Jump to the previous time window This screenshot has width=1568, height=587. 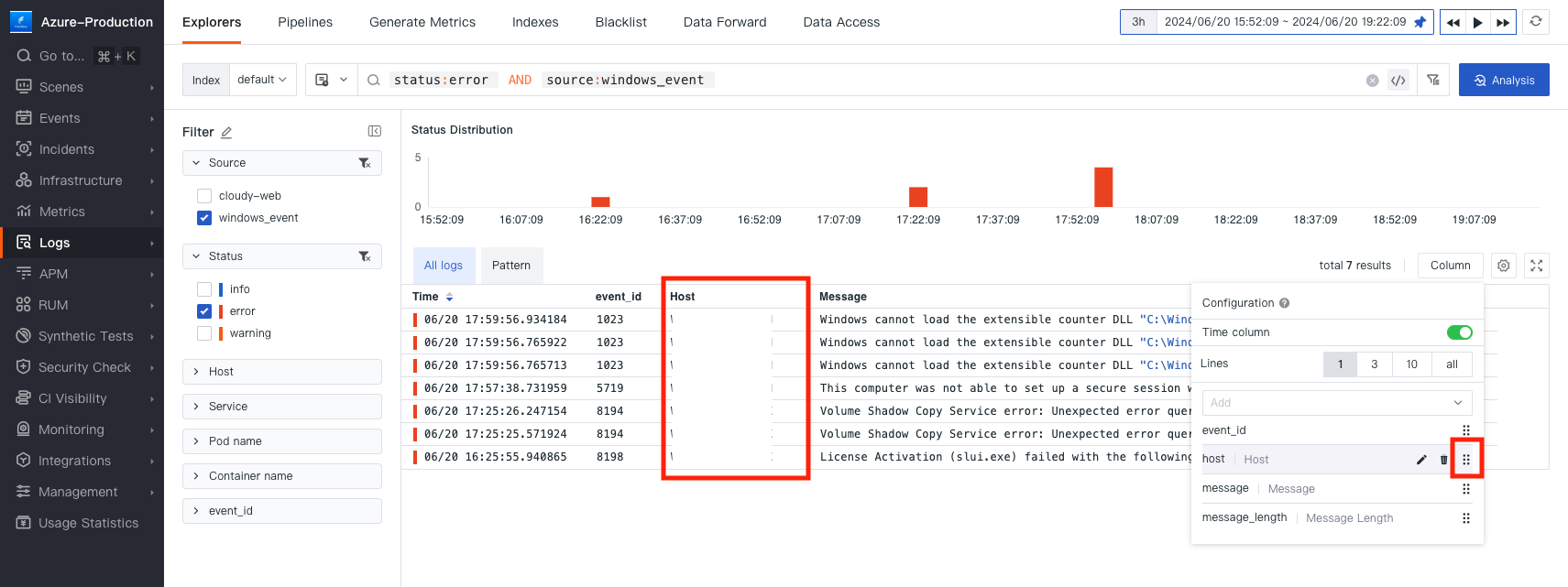click(x=1453, y=22)
